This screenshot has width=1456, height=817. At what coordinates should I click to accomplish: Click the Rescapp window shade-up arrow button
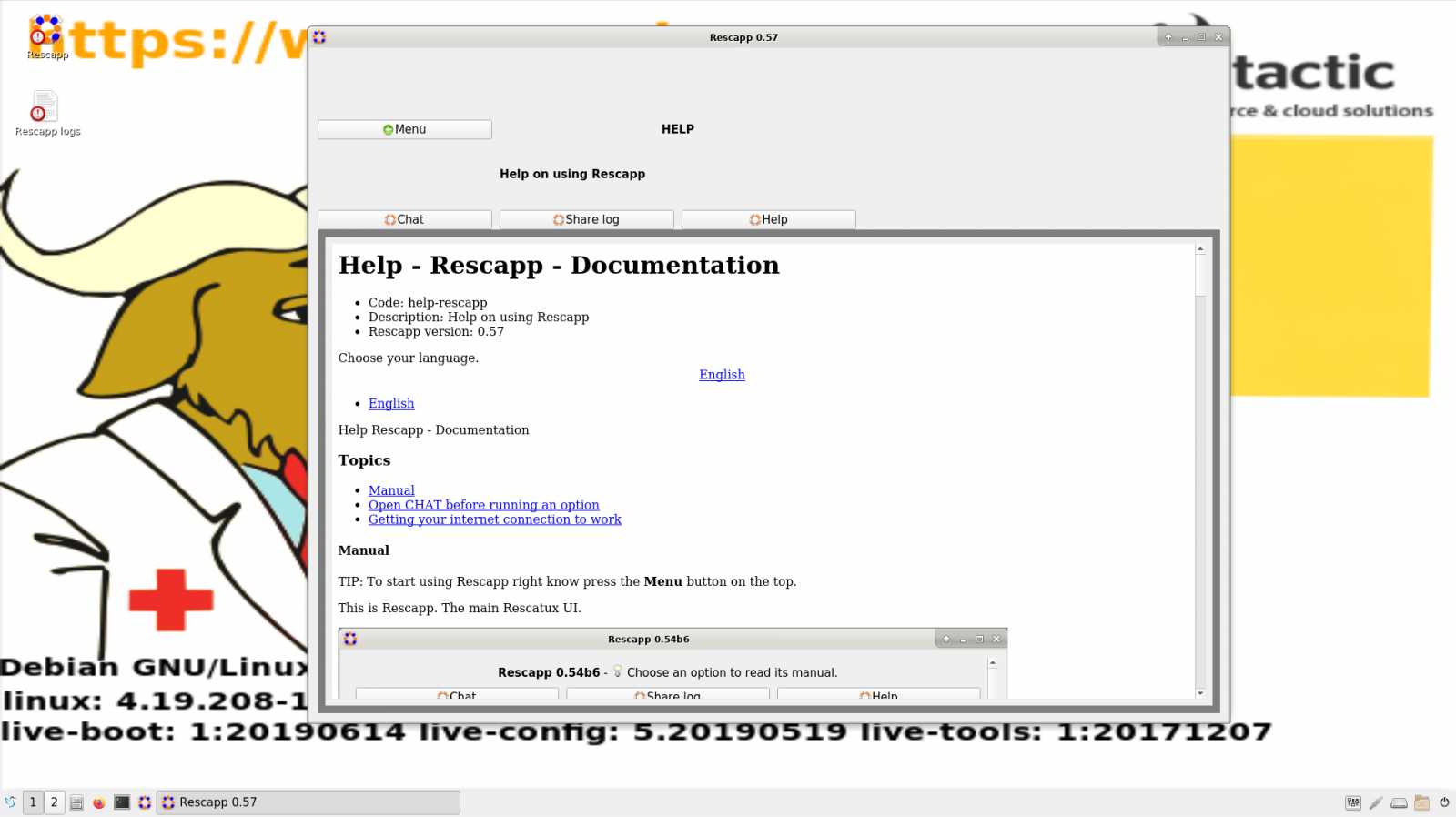1168,37
